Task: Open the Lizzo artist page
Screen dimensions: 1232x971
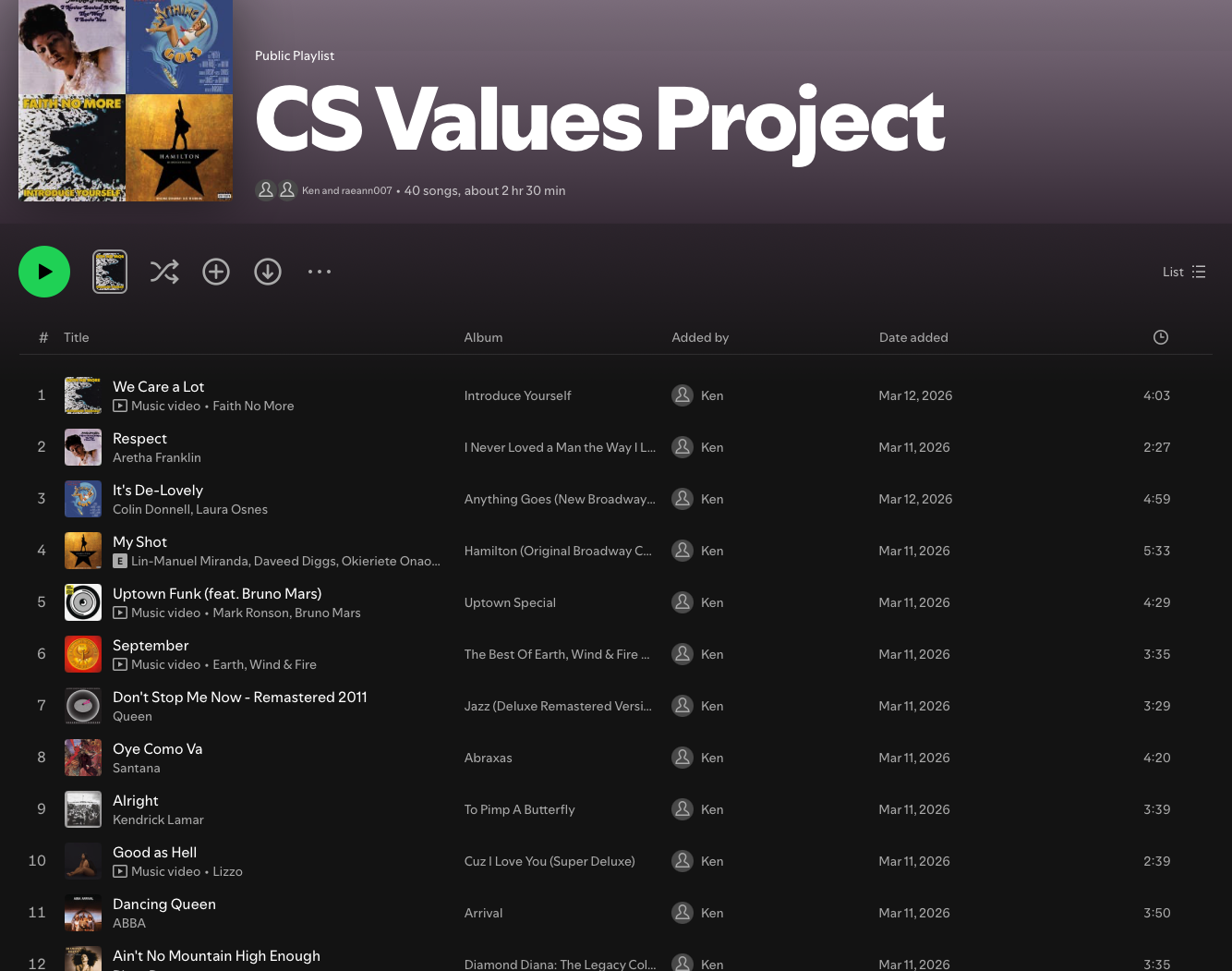Action: click(227, 871)
